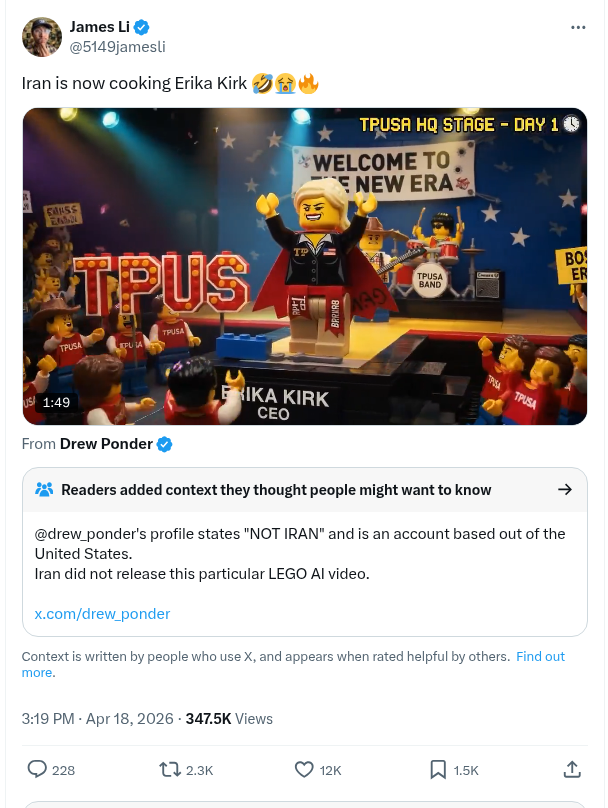Open the three-dot more options menu
608x808 pixels.
coord(578,27)
